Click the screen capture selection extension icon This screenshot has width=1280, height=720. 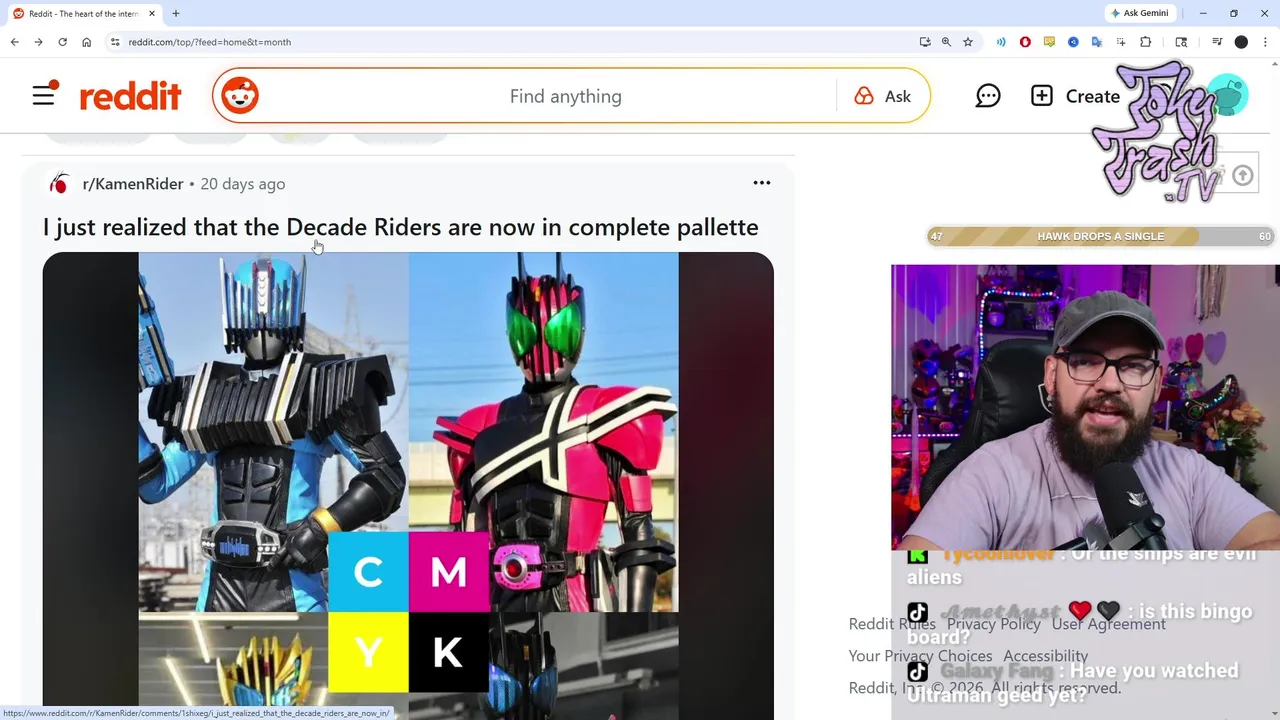click(x=1121, y=42)
